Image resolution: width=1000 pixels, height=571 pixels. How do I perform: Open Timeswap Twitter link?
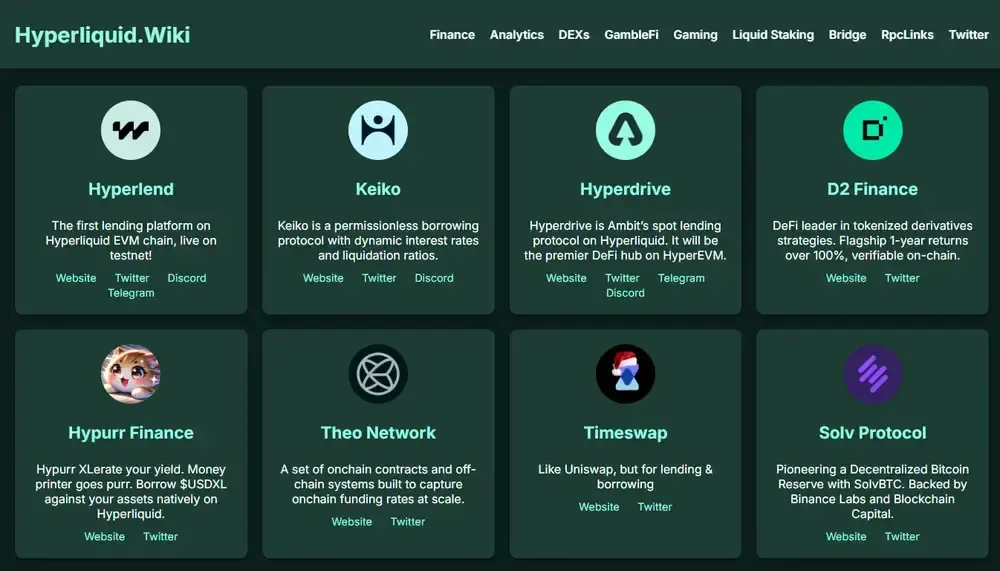tap(655, 507)
